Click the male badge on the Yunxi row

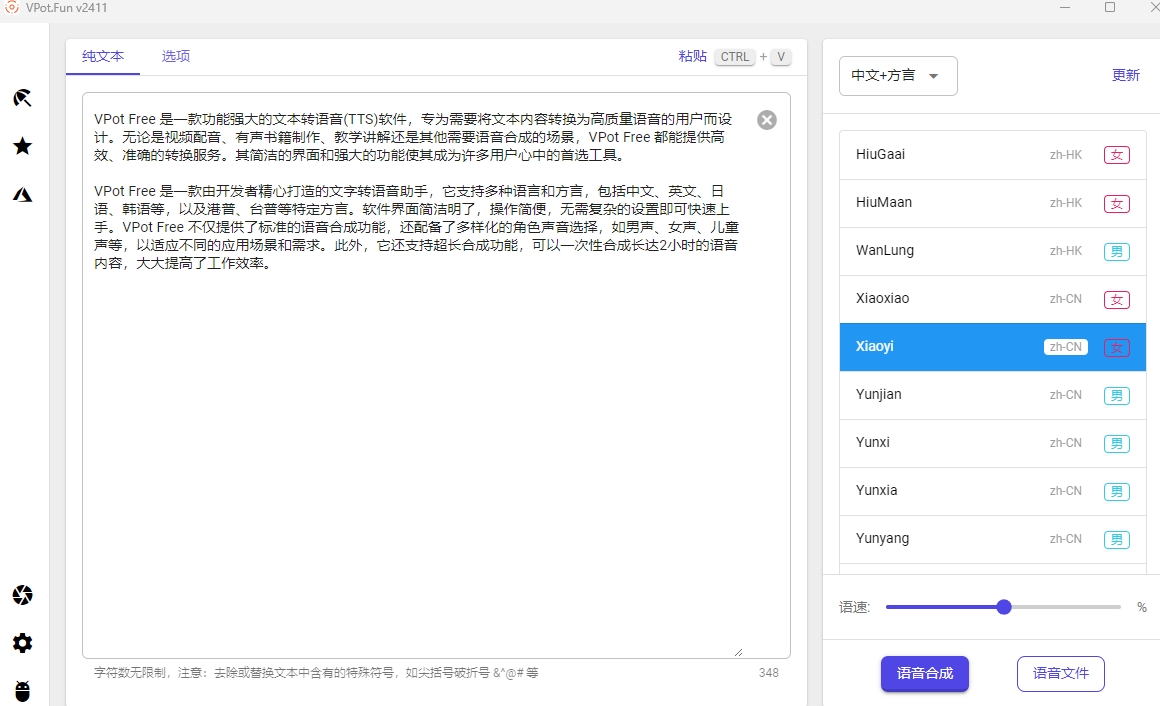(1116, 443)
